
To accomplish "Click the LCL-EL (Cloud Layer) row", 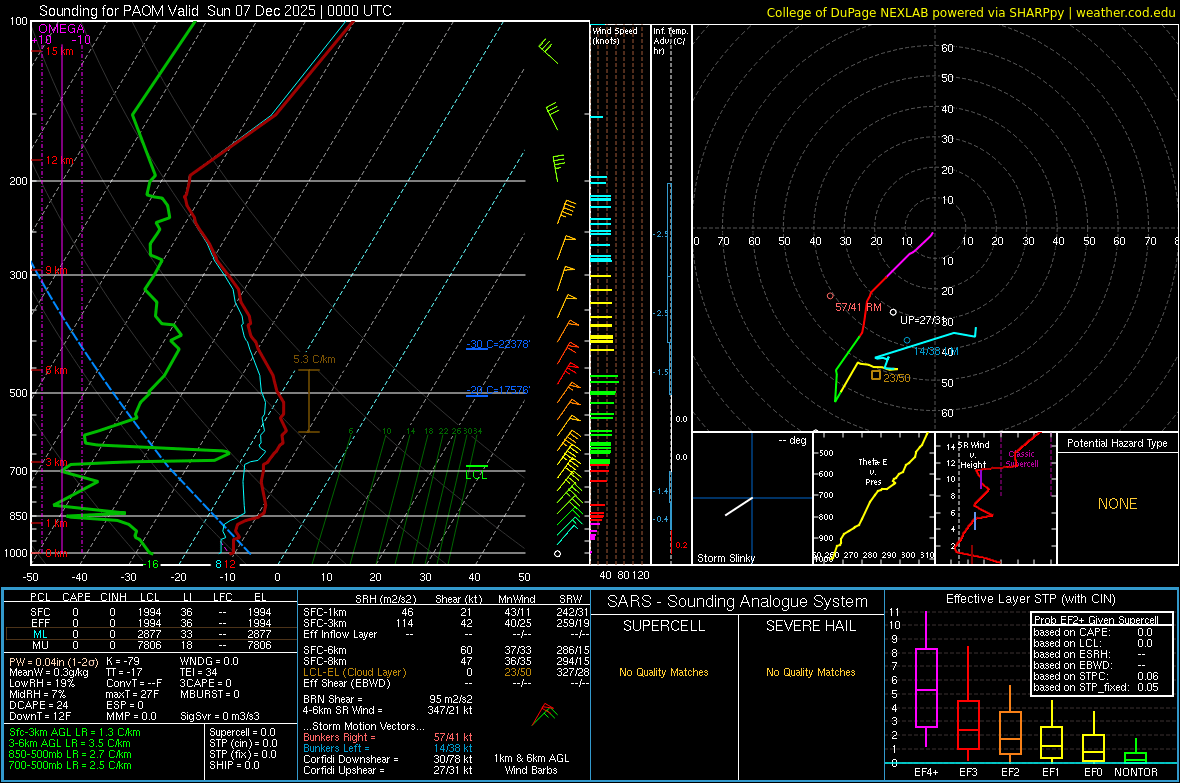I will click(446, 672).
